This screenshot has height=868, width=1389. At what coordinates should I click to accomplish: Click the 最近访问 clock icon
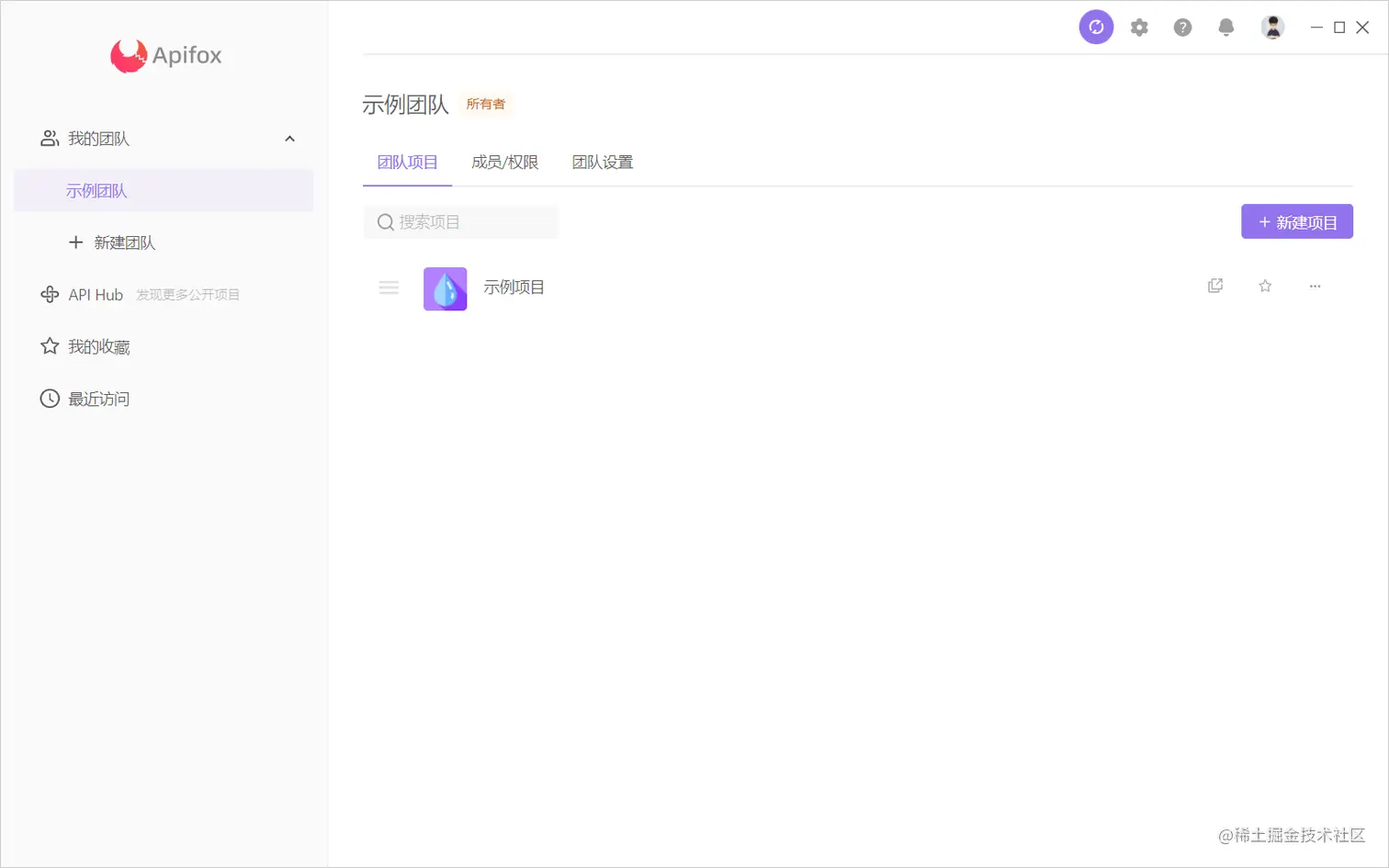[49, 398]
